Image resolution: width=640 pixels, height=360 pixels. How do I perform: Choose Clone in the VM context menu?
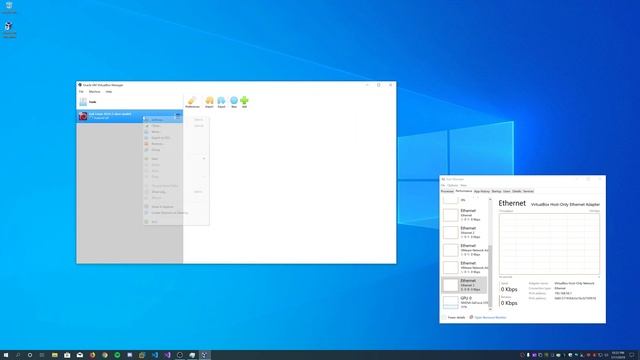[176, 126]
